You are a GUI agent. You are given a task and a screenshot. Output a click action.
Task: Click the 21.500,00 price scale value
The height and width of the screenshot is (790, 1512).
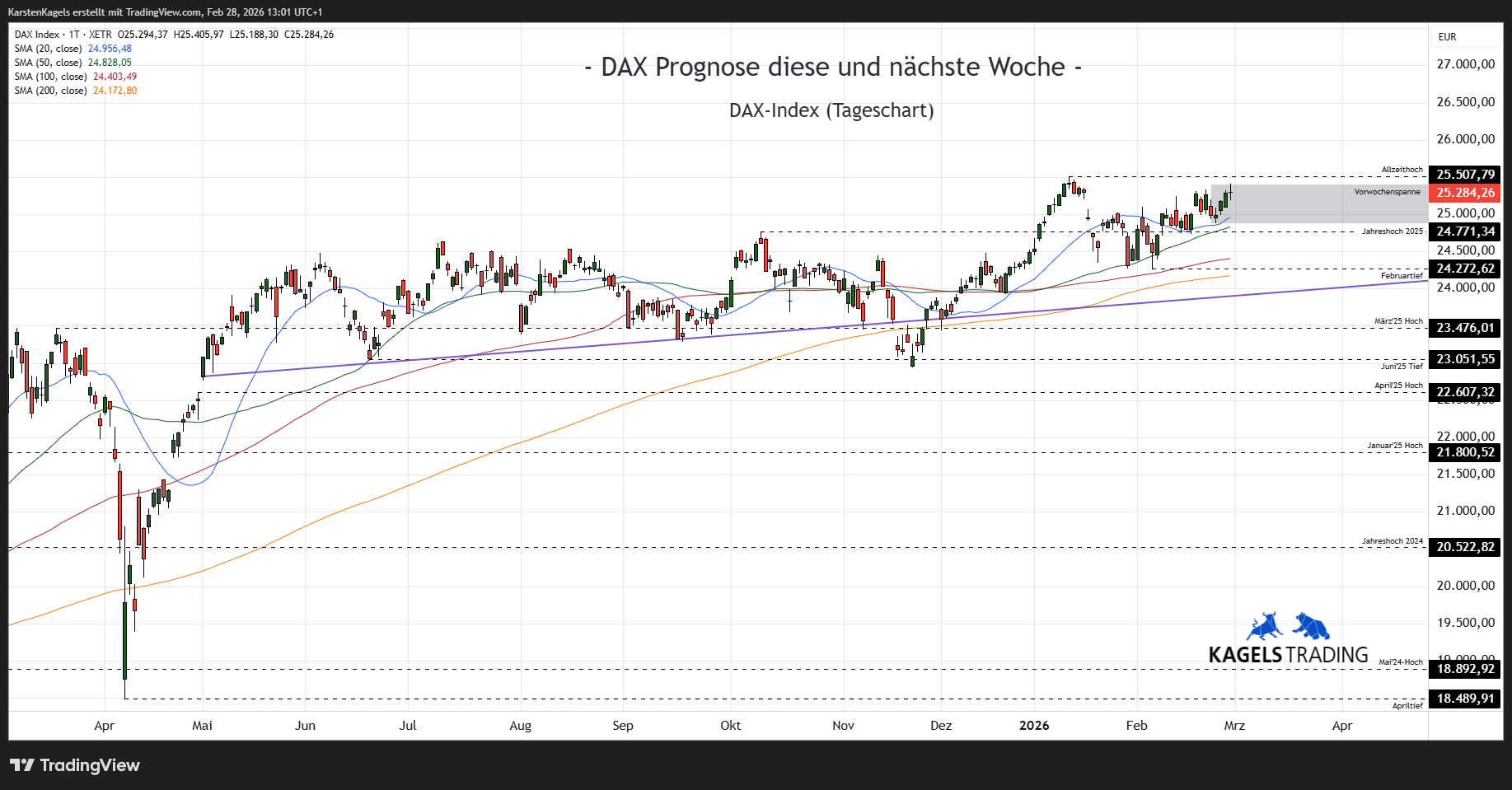click(x=1465, y=474)
